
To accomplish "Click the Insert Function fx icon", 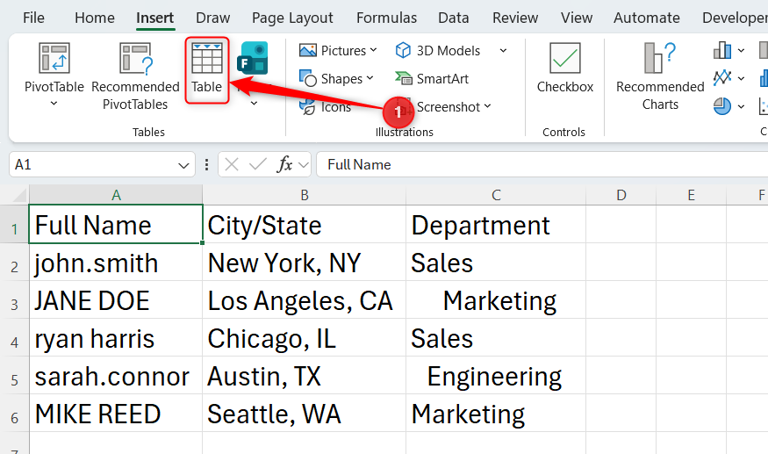I will [285, 165].
